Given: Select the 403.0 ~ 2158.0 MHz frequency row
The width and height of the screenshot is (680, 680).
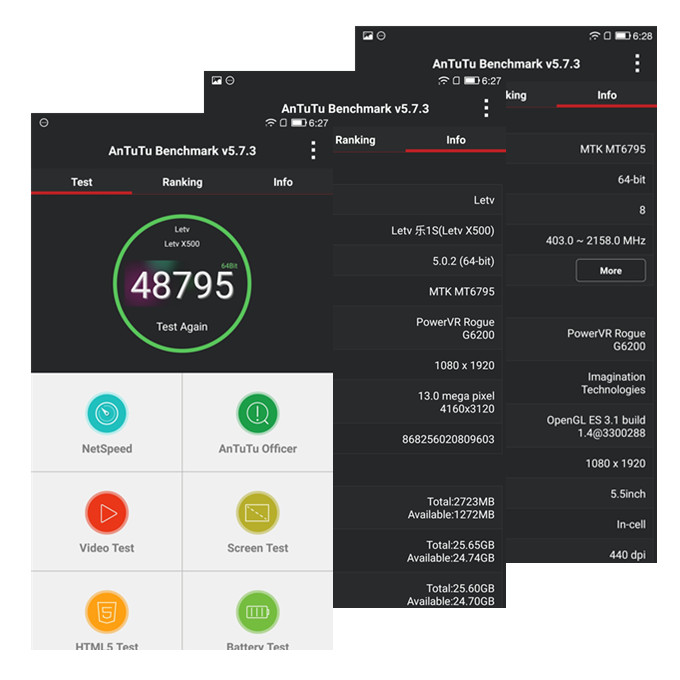Looking at the screenshot, I should pos(579,240).
